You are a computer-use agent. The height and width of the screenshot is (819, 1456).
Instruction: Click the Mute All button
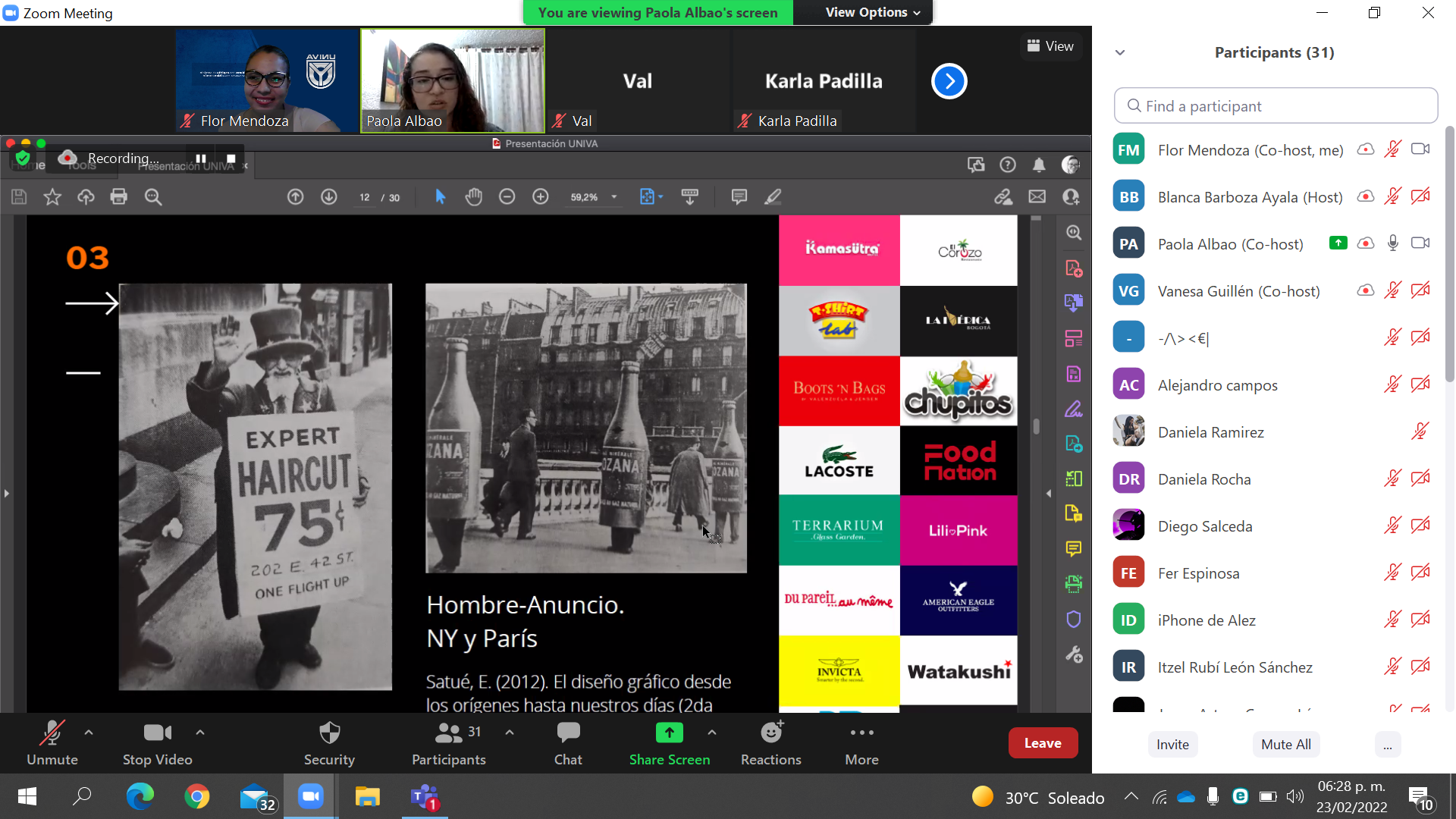(x=1286, y=745)
